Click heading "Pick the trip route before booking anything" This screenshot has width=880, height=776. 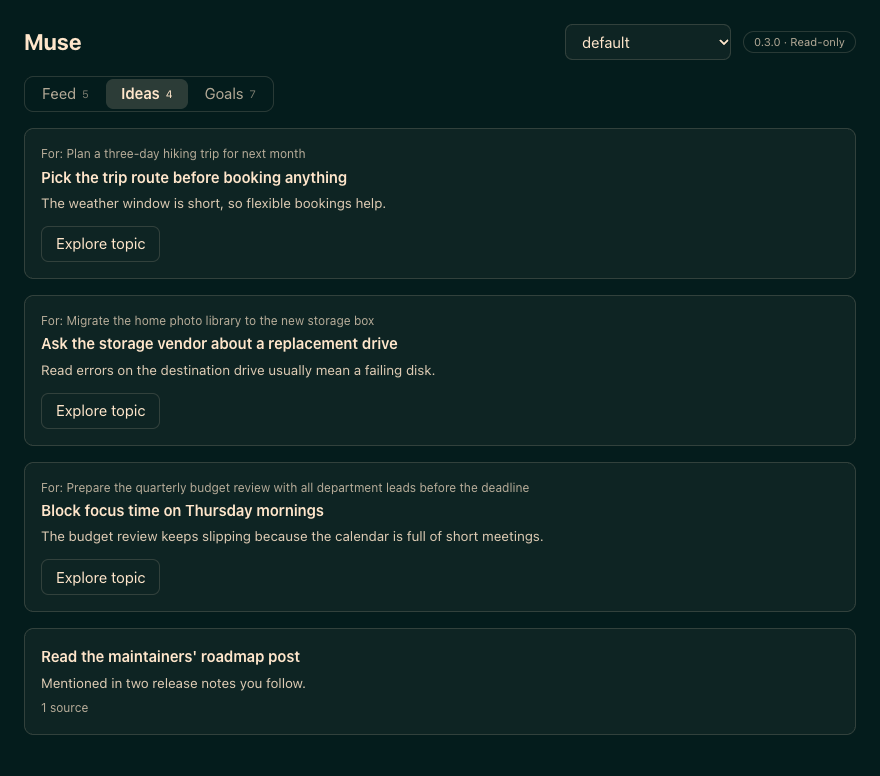pos(194,178)
